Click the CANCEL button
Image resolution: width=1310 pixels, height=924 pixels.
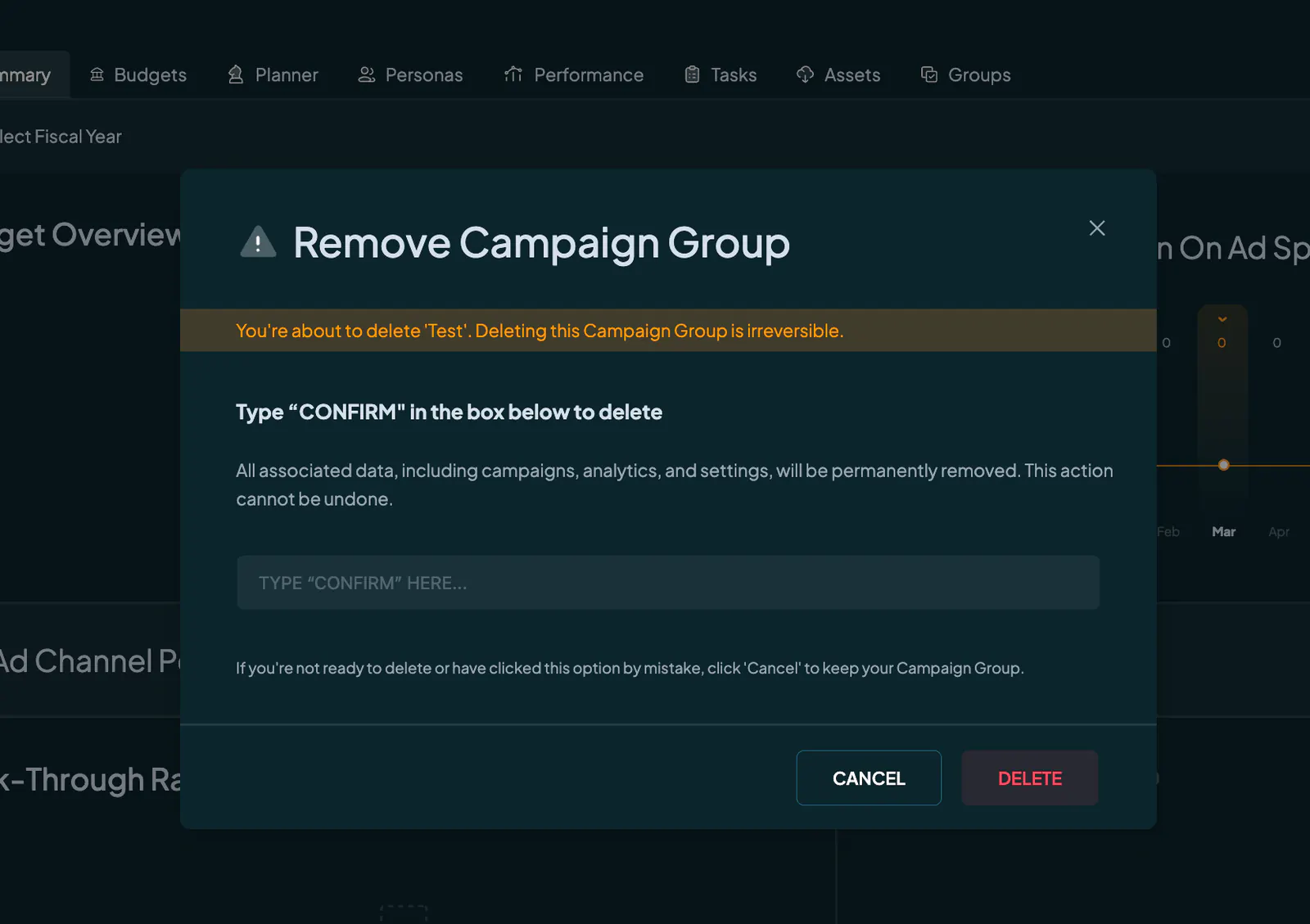click(869, 778)
